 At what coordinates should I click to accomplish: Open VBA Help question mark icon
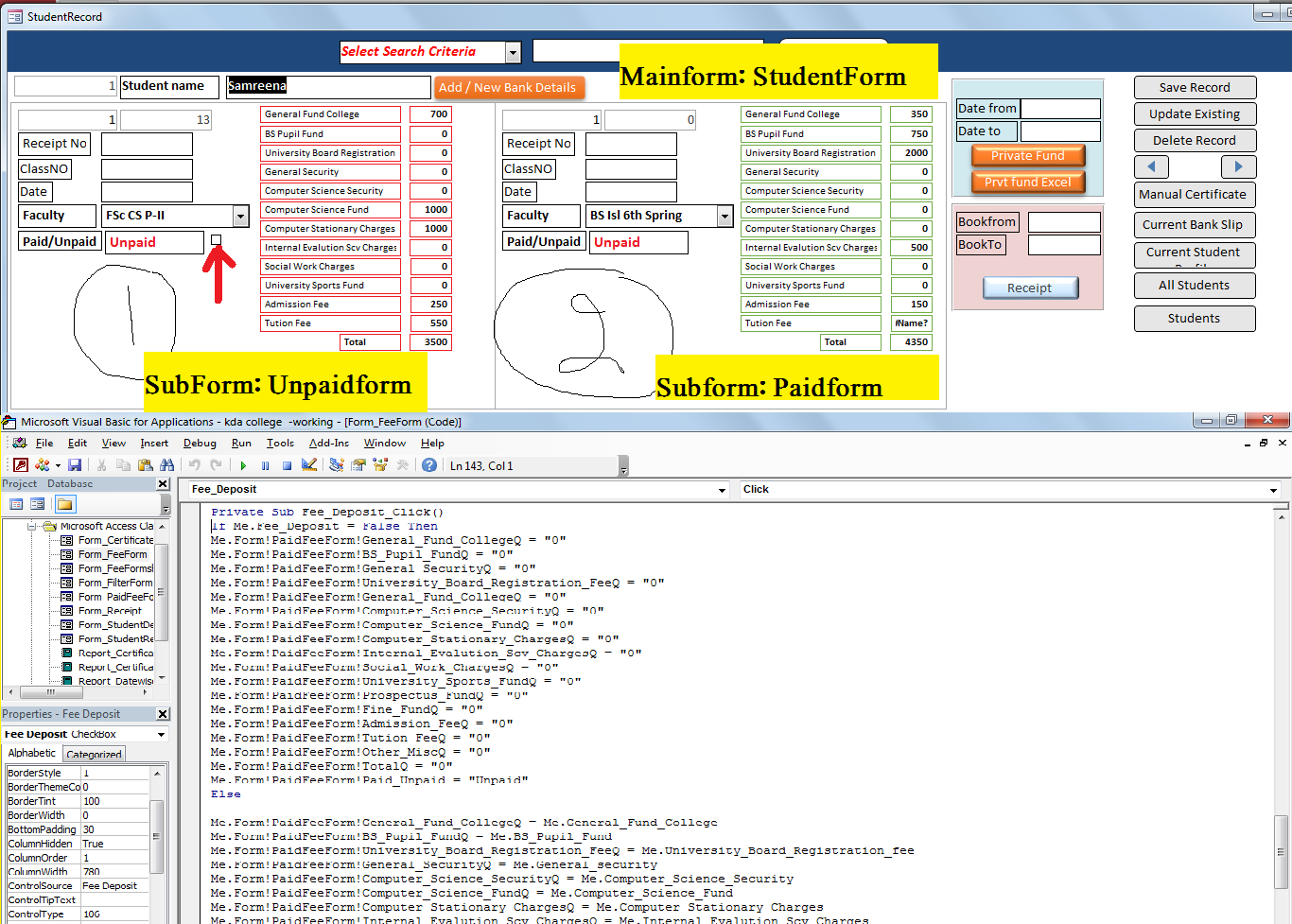[429, 465]
